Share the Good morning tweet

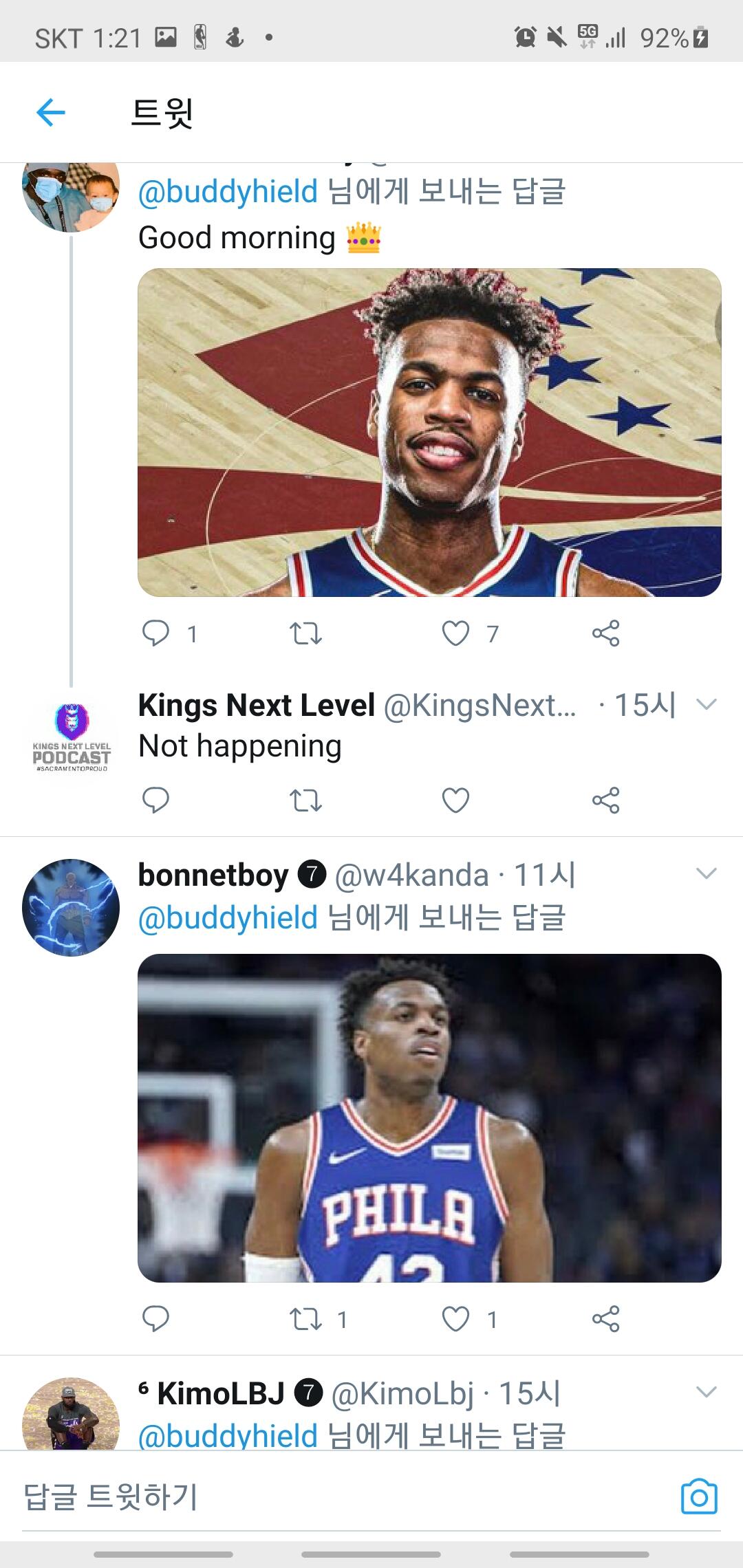pyautogui.click(x=605, y=633)
